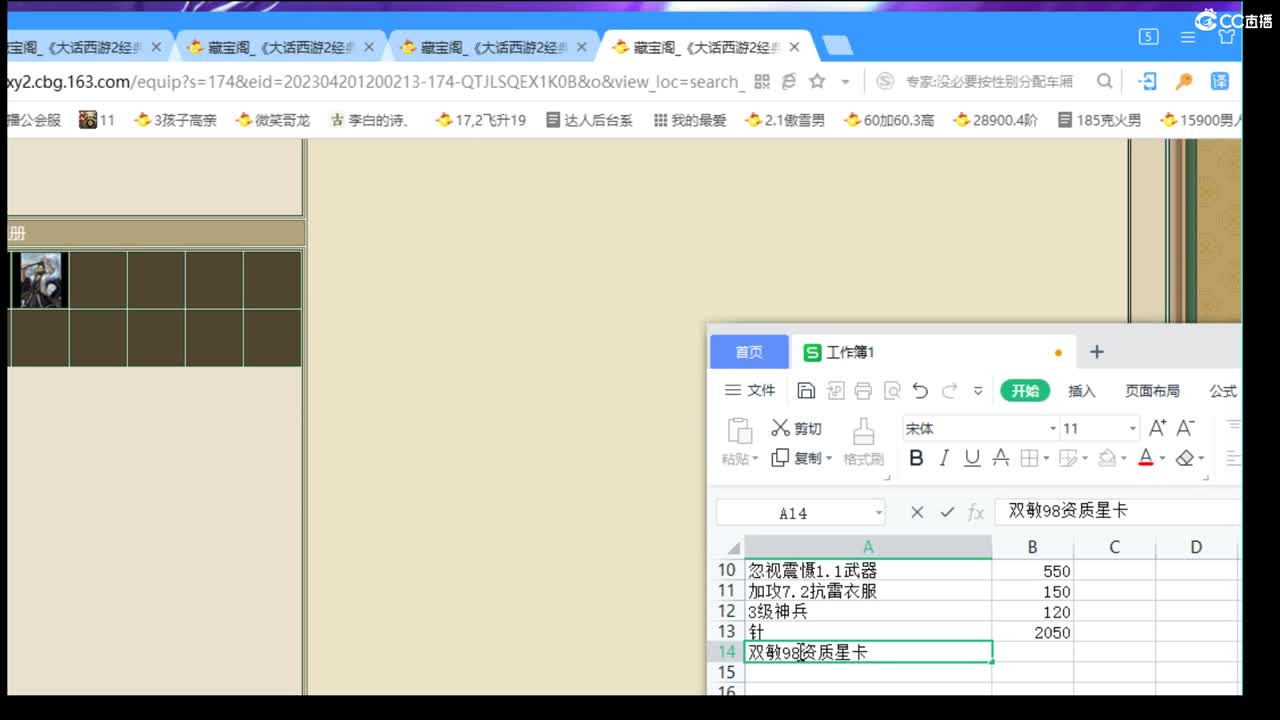Expand the quick access toolbar customize arrow
This screenshot has height=720, width=1280.
pyautogui.click(x=978, y=391)
